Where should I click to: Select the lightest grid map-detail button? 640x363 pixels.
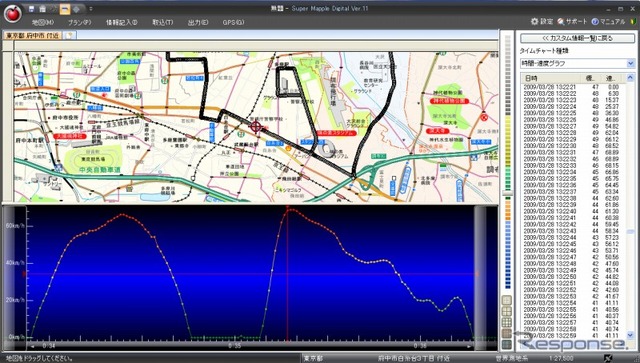(x=507, y=300)
